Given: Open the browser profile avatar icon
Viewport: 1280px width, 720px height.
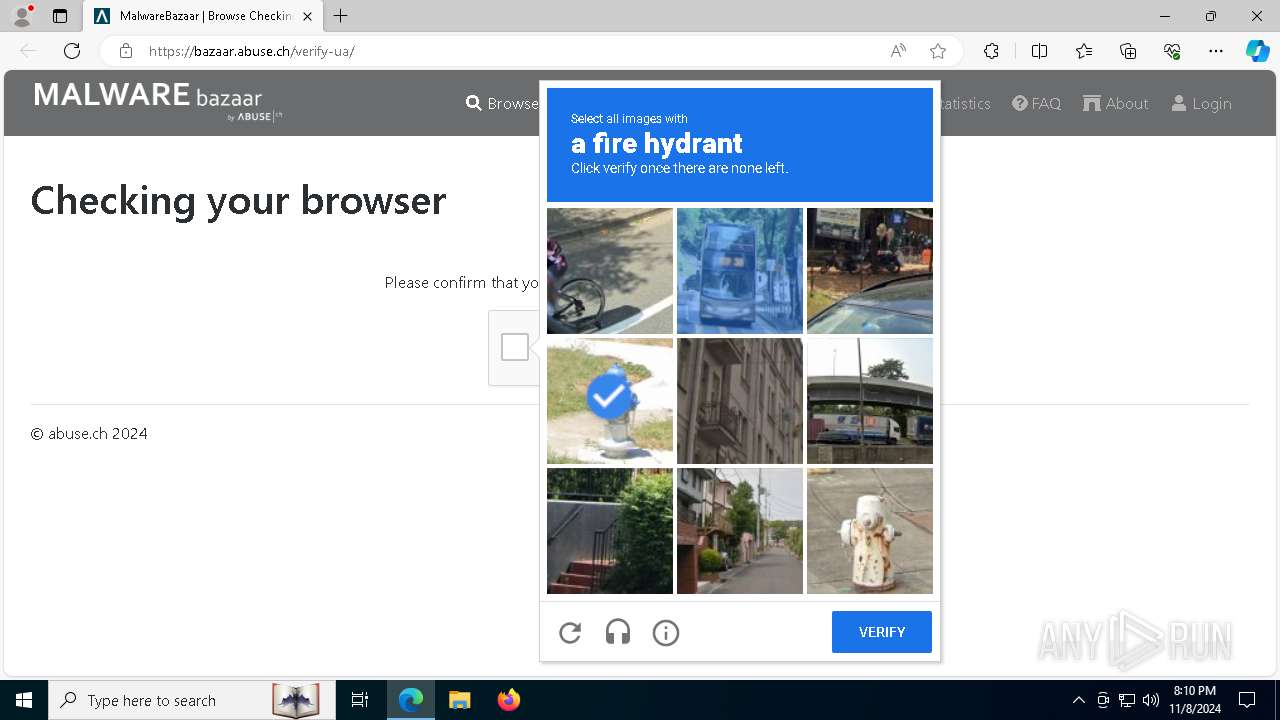Looking at the screenshot, I should click(x=22, y=16).
